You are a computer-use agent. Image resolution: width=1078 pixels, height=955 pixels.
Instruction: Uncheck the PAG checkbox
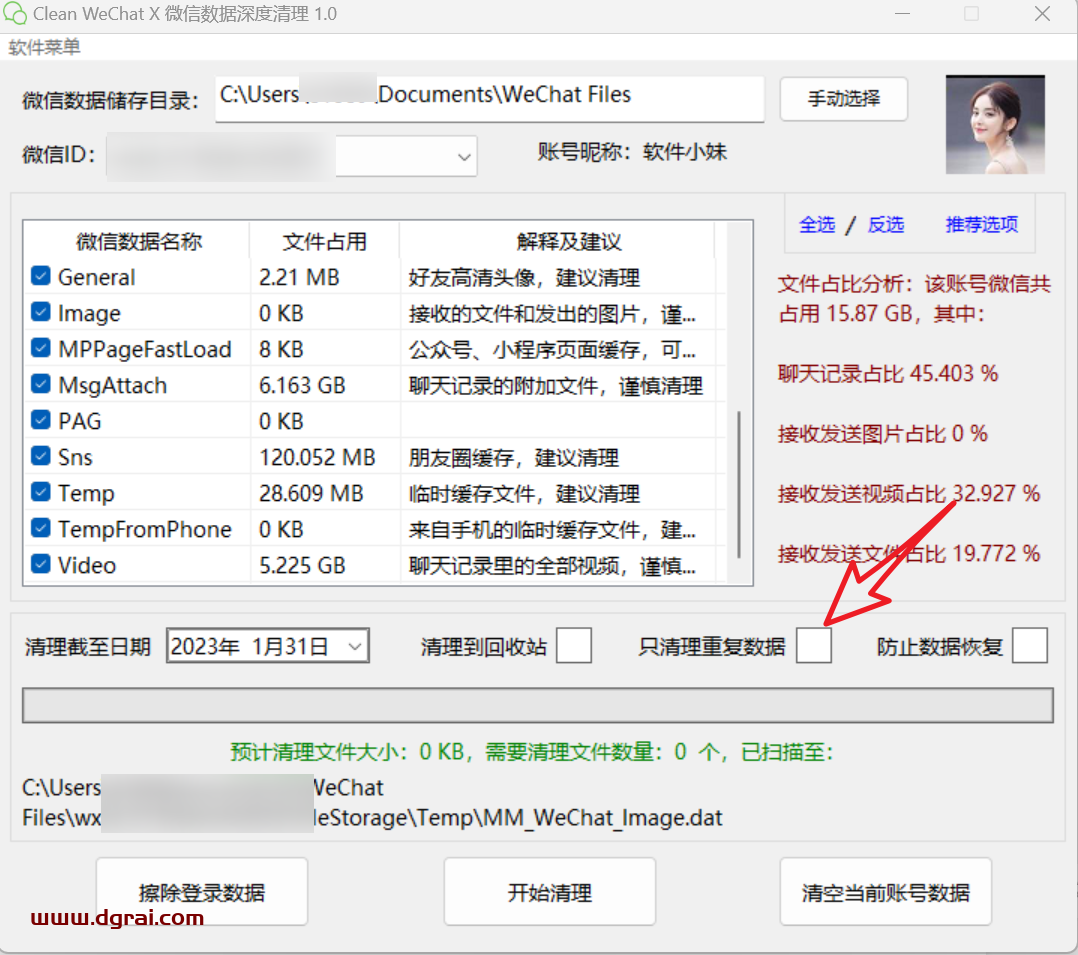tap(41, 420)
